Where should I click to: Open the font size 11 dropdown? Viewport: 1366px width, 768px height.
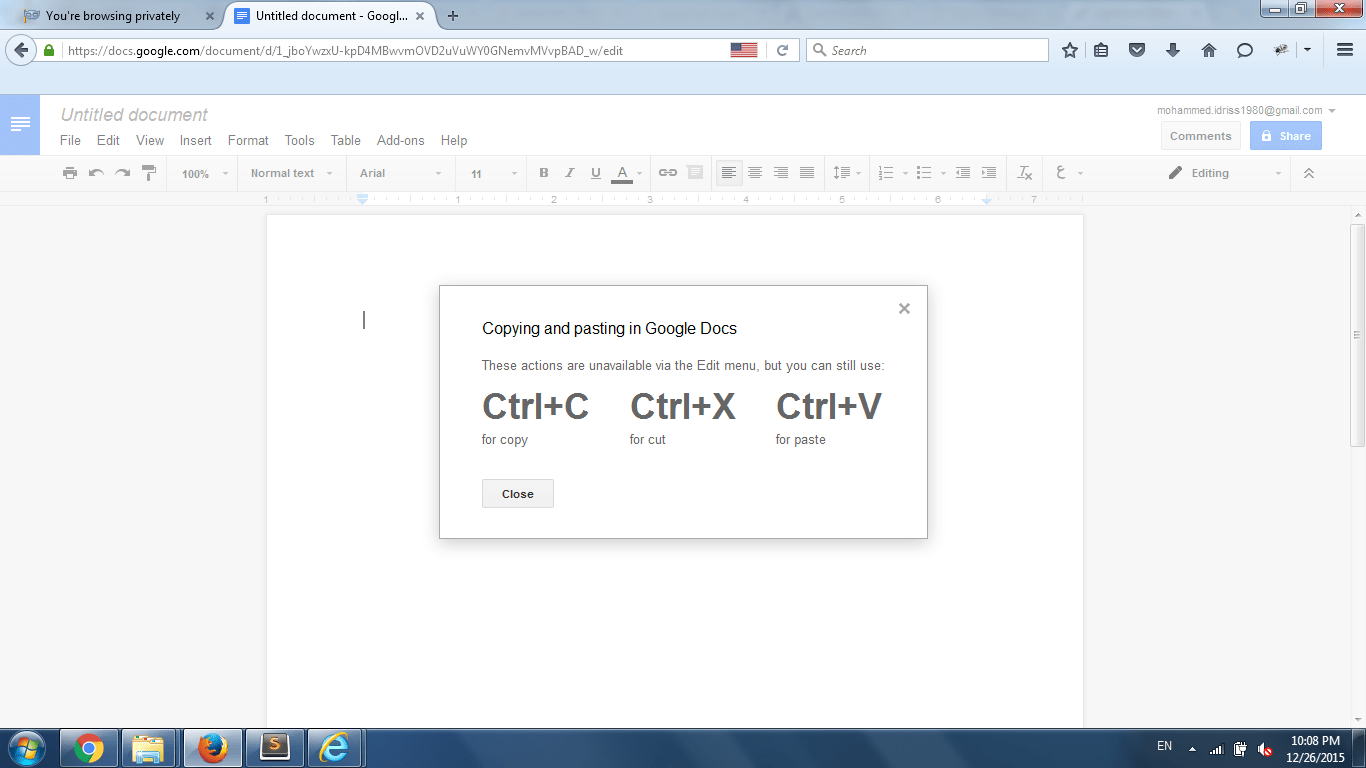pos(494,173)
